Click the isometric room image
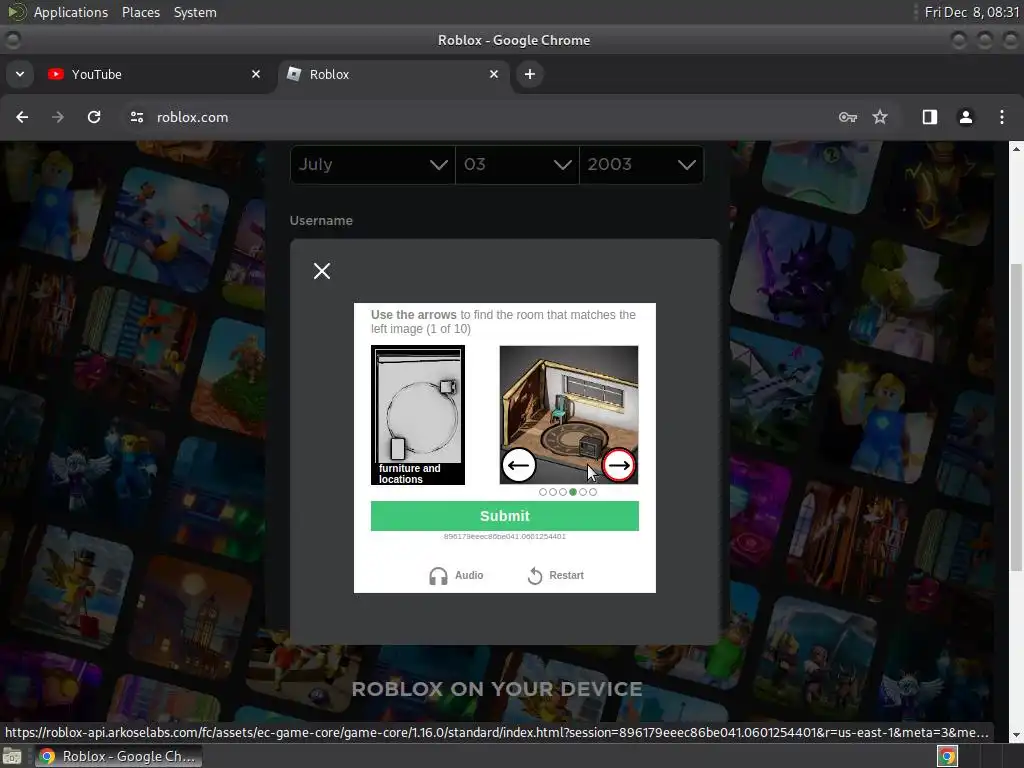Viewport: 1024px width, 768px height. click(569, 415)
